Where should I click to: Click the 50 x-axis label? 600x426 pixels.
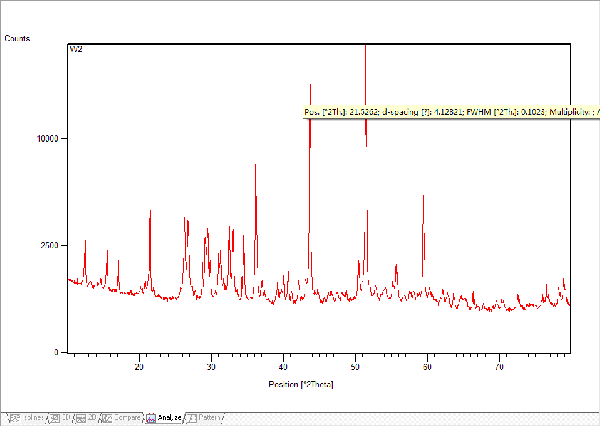(x=355, y=367)
